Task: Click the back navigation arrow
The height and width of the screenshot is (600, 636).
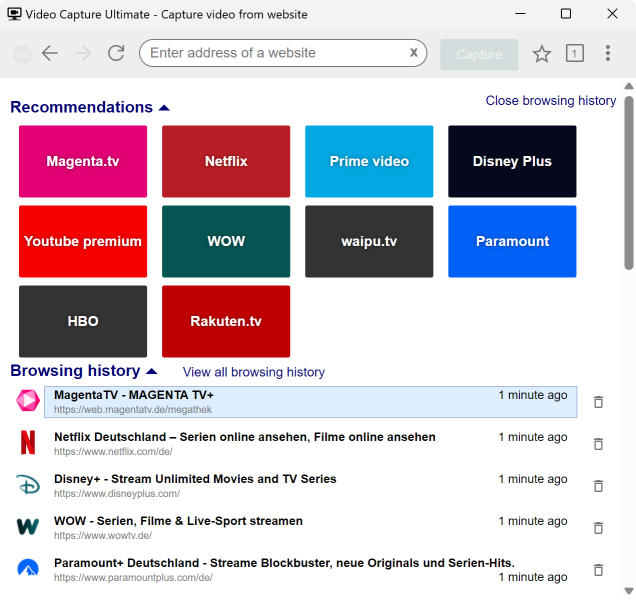Action: coord(50,54)
